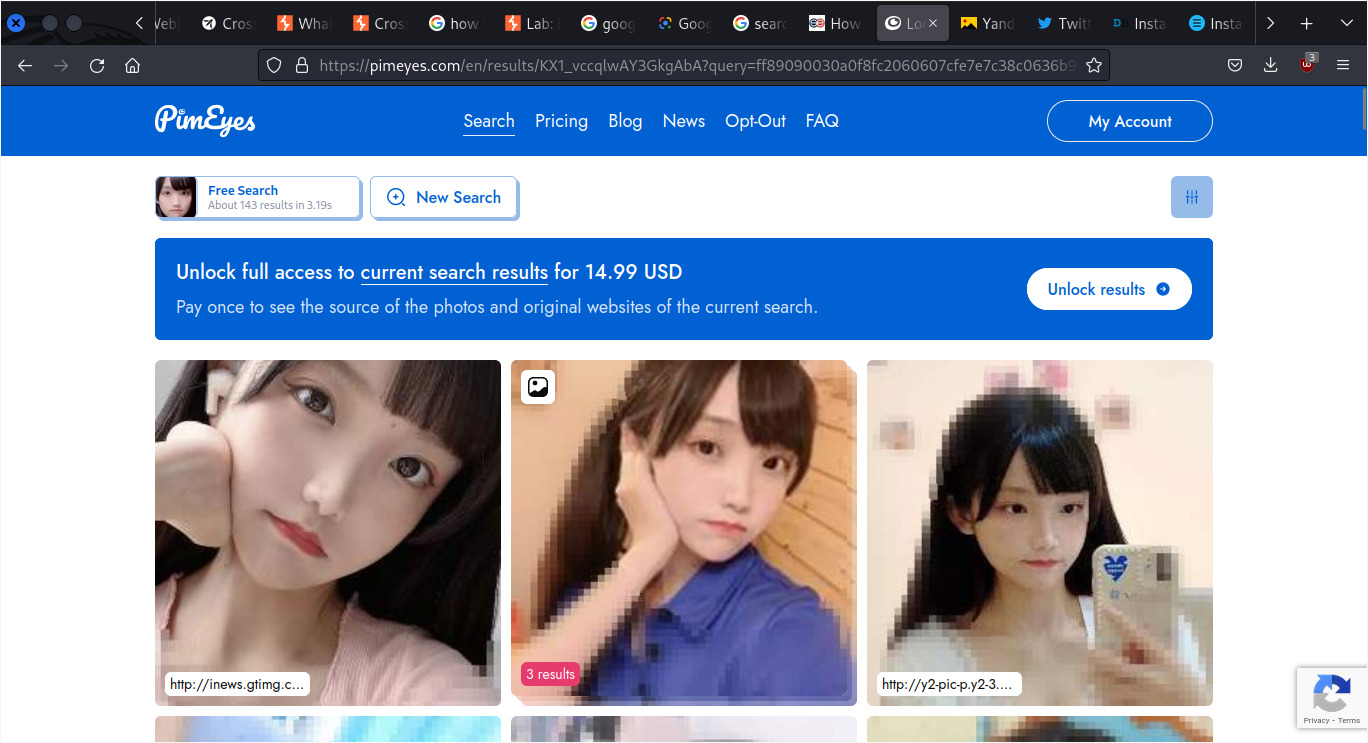Screen dimensions: 1368x743
Task: Open Firefox home page
Action: [x=133, y=64]
